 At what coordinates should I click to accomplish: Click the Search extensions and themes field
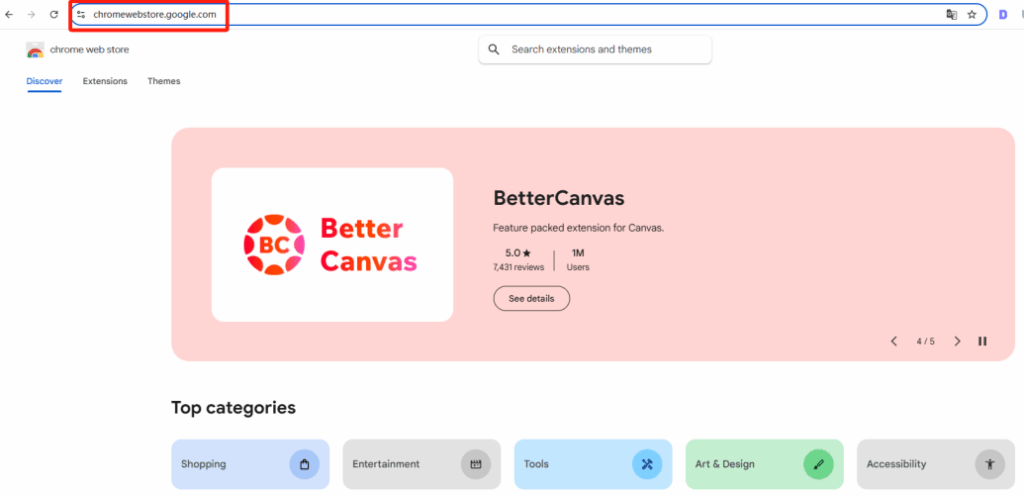point(595,50)
